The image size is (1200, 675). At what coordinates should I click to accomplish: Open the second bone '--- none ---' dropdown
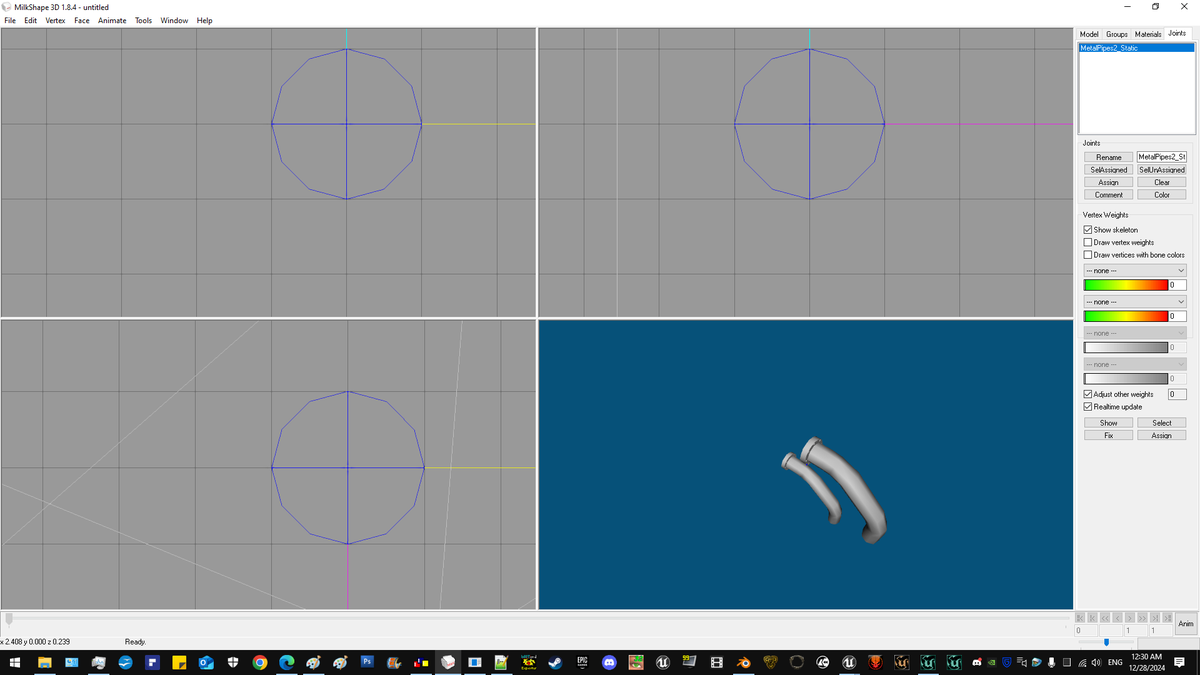(x=1135, y=302)
